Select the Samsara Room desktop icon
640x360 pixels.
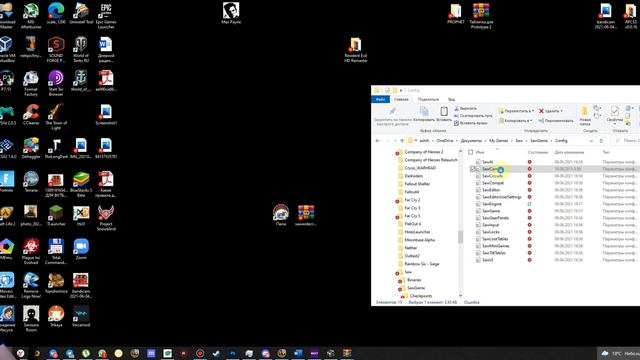click(31, 319)
